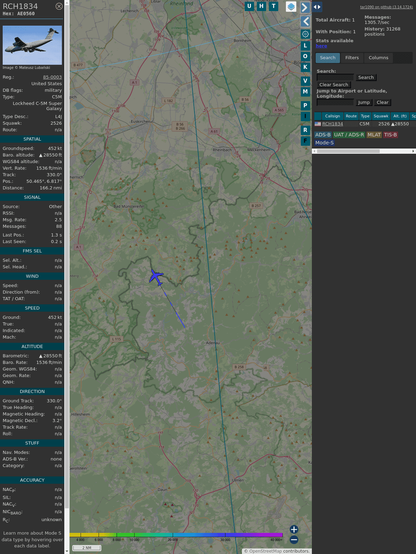416x554 pixels.
Task: Open the map layer switcher icon
Action: click(x=291, y=7)
